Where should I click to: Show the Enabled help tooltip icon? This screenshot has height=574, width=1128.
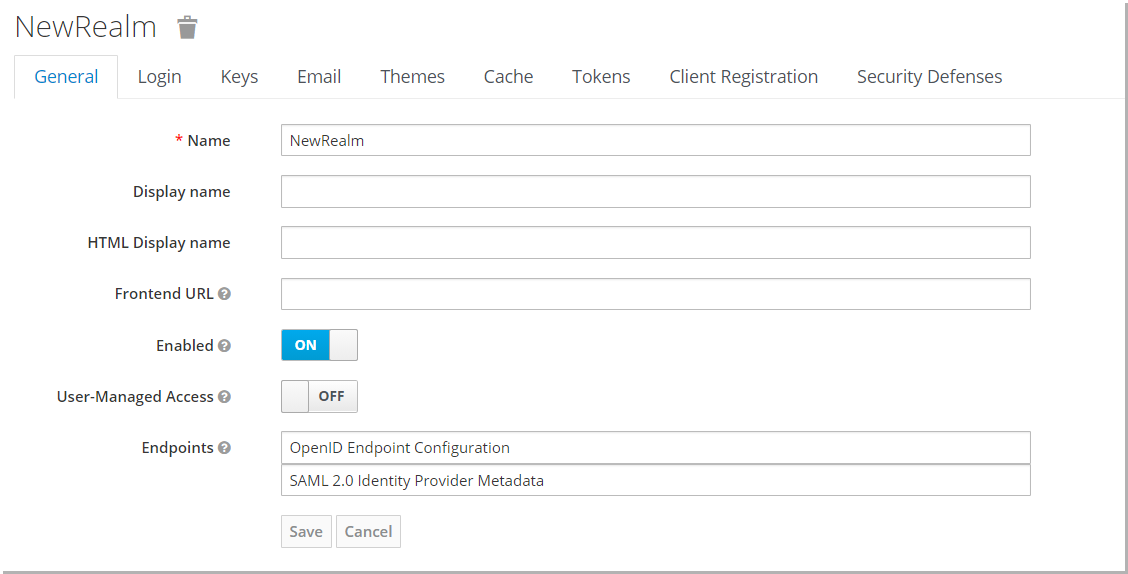click(224, 345)
